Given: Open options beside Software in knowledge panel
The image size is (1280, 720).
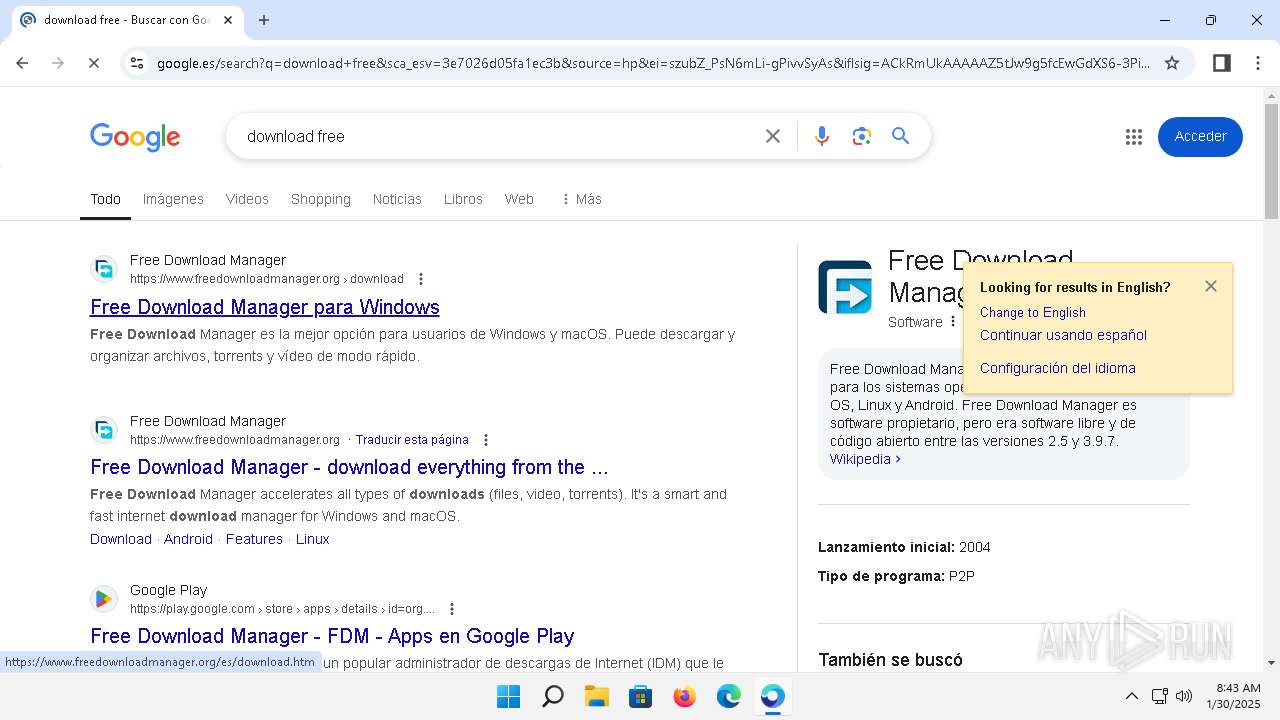Looking at the screenshot, I should (953, 322).
